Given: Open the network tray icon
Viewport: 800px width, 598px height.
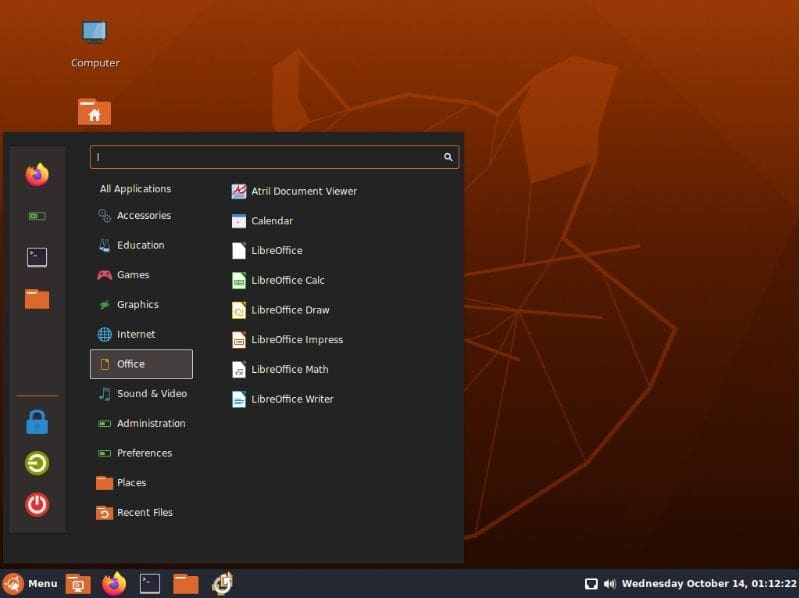Looking at the screenshot, I should click(591, 584).
